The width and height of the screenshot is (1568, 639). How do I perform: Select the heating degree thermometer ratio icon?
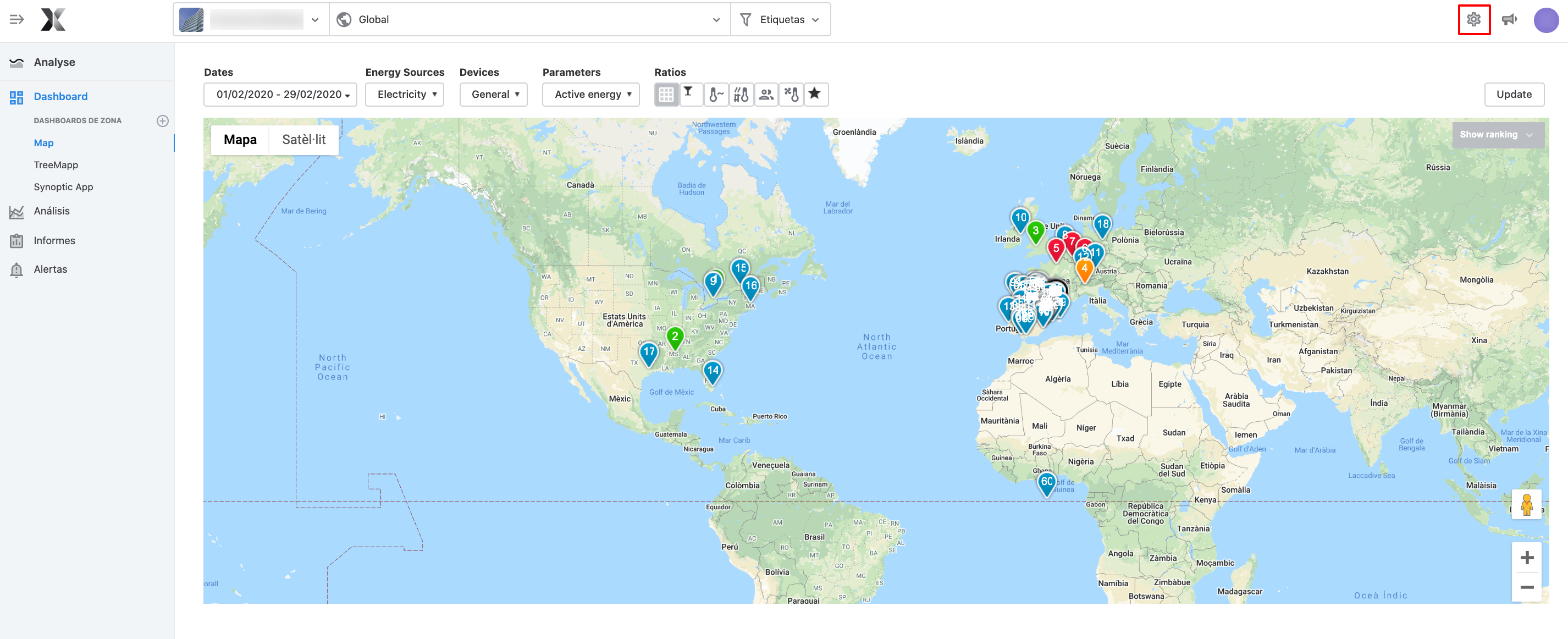pos(741,95)
